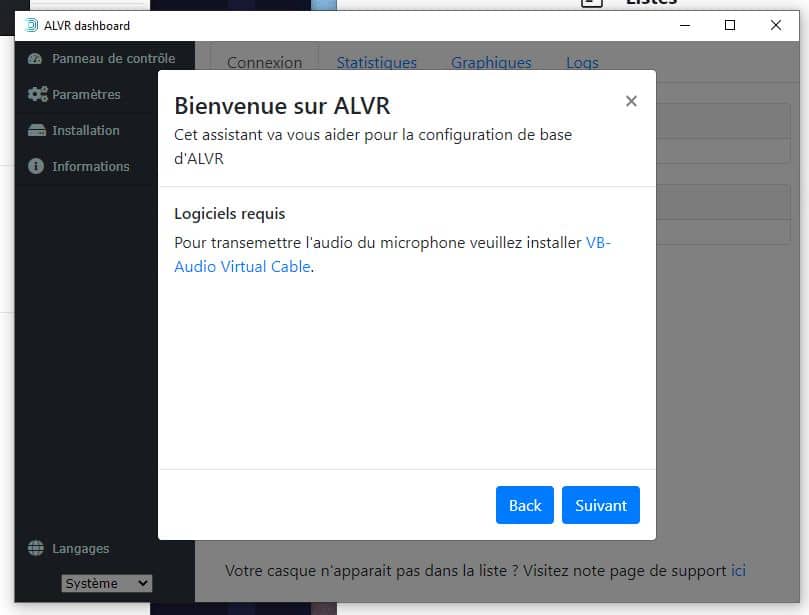Open the VB-Audio Virtual Cable link

point(242,267)
